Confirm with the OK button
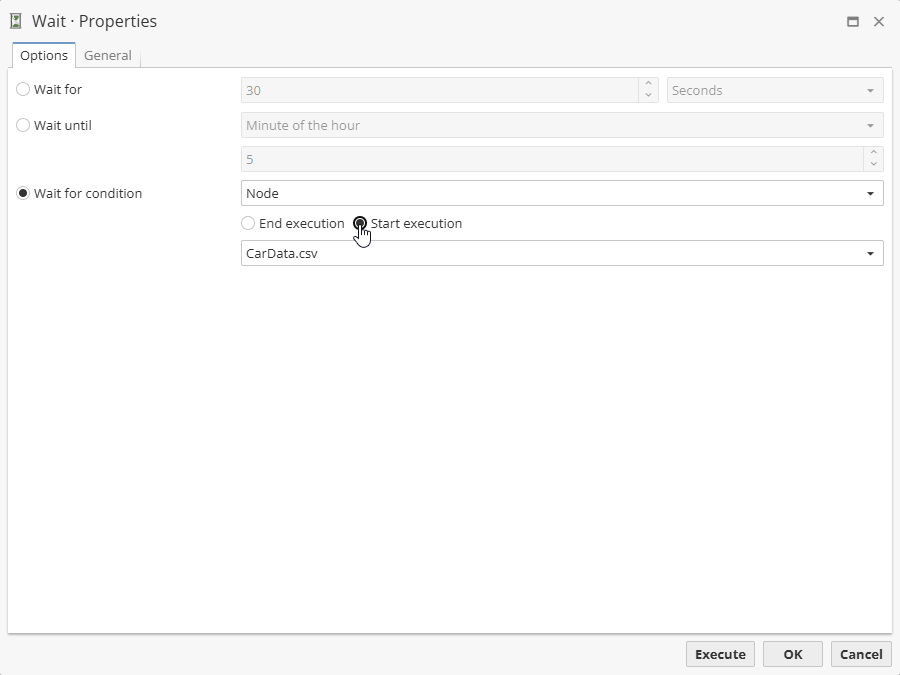900x675 pixels. pyautogui.click(x=792, y=654)
